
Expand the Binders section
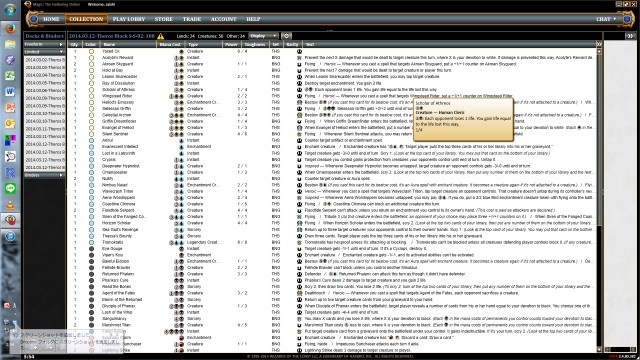click(44, 175)
